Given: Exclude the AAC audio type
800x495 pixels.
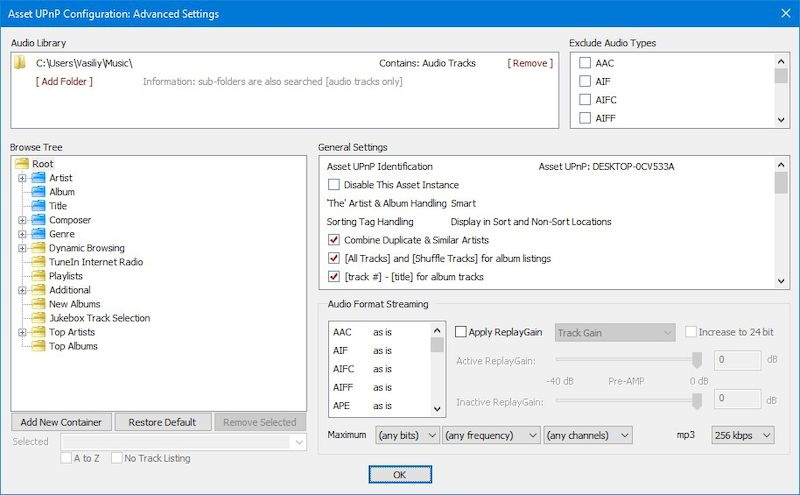Looking at the screenshot, I should [x=585, y=63].
